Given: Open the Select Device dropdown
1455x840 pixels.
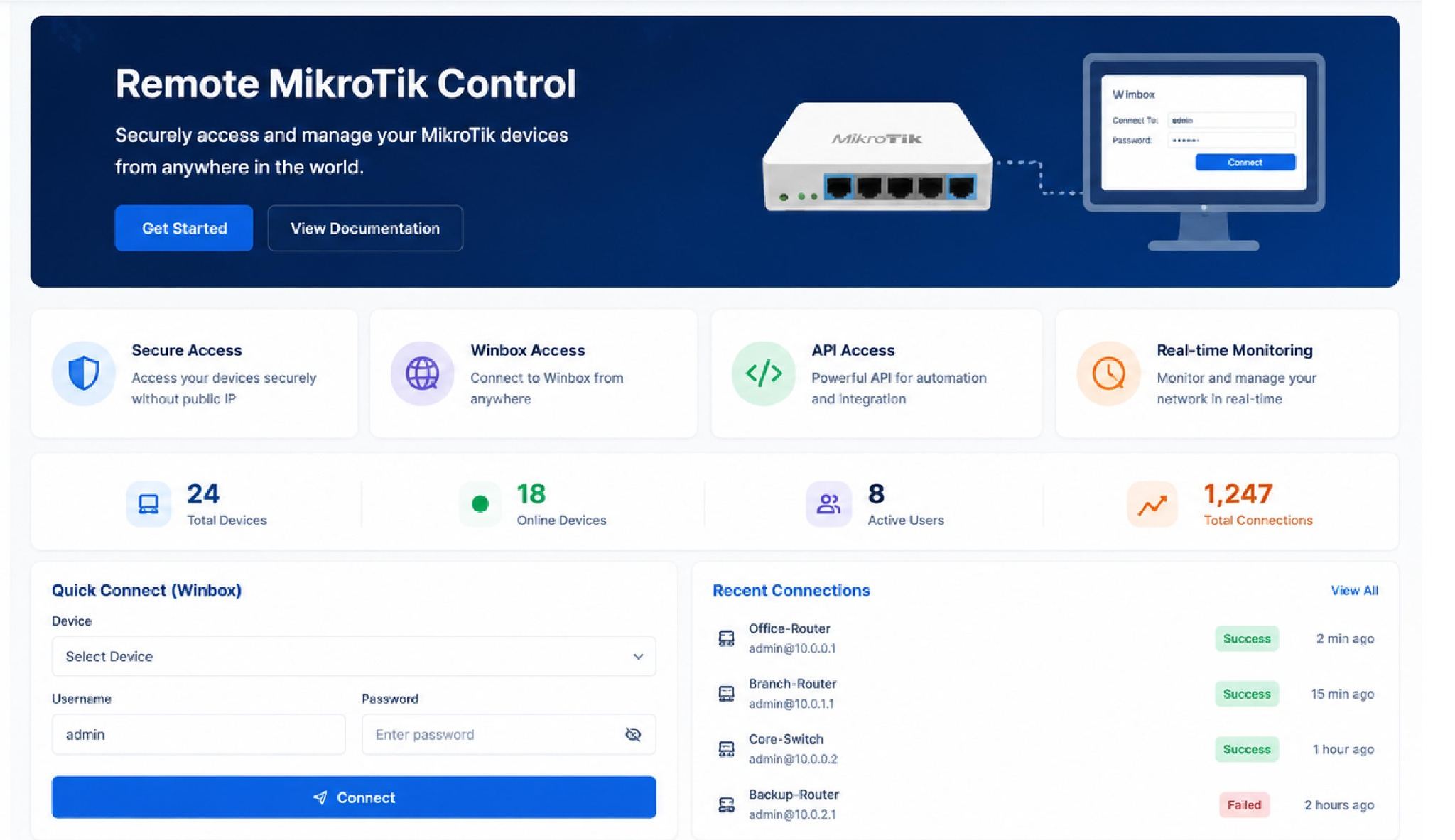Looking at the screenshot, I should pyautogui.click(x=354, y=656).
